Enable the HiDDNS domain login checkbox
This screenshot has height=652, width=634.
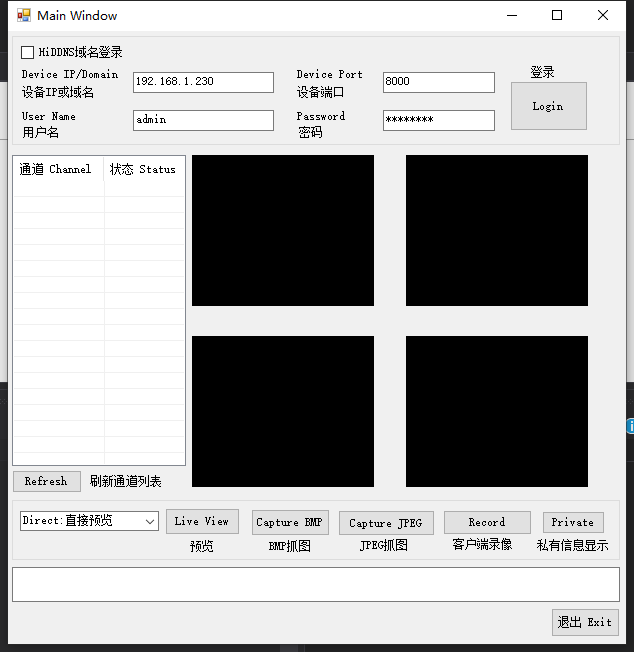tap(27, 52)
